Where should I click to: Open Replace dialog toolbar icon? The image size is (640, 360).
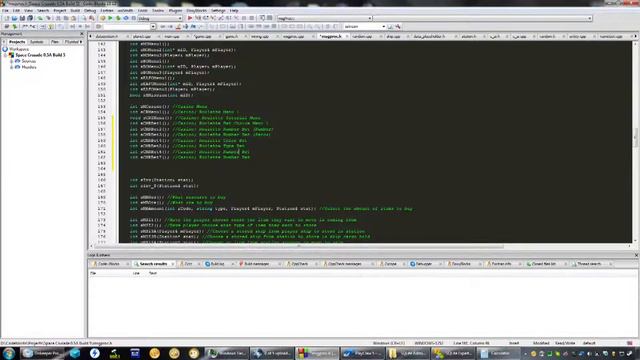click(92, 18)
